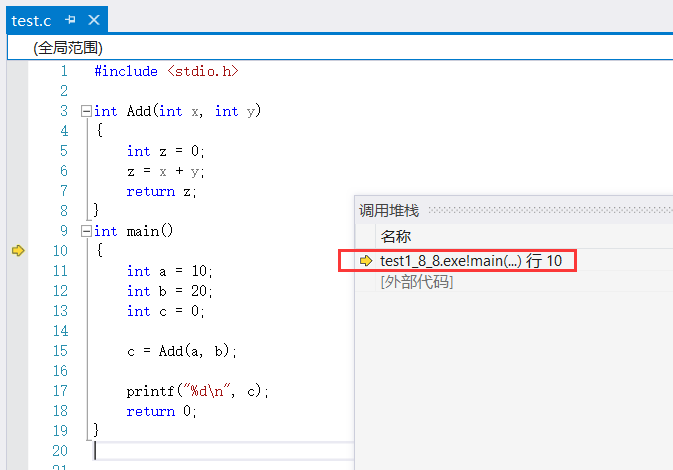Screen dimensions: 673x470
Task: Click the line 'z = x + y;'
Action: tap(166, 171)
